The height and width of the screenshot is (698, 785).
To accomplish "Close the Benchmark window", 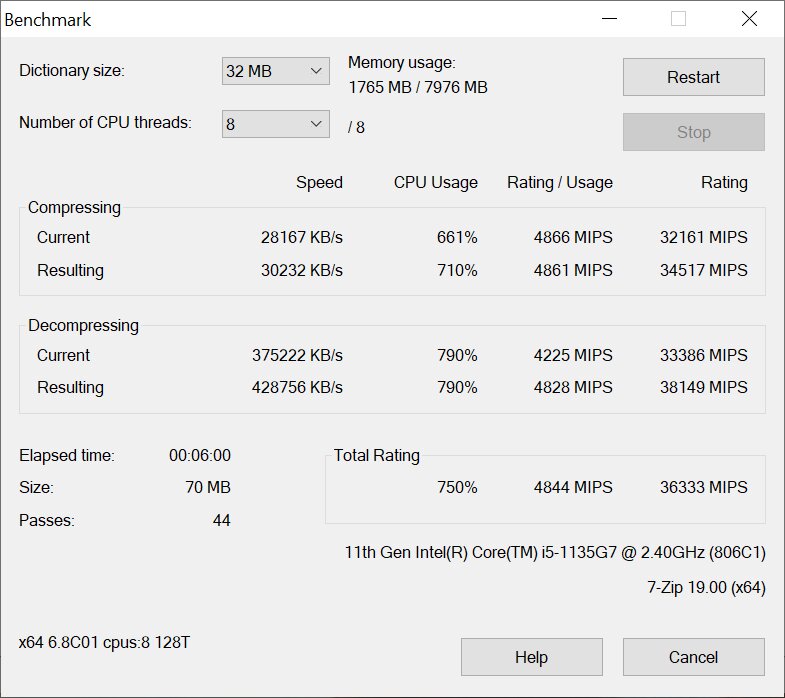I will 748,19.
